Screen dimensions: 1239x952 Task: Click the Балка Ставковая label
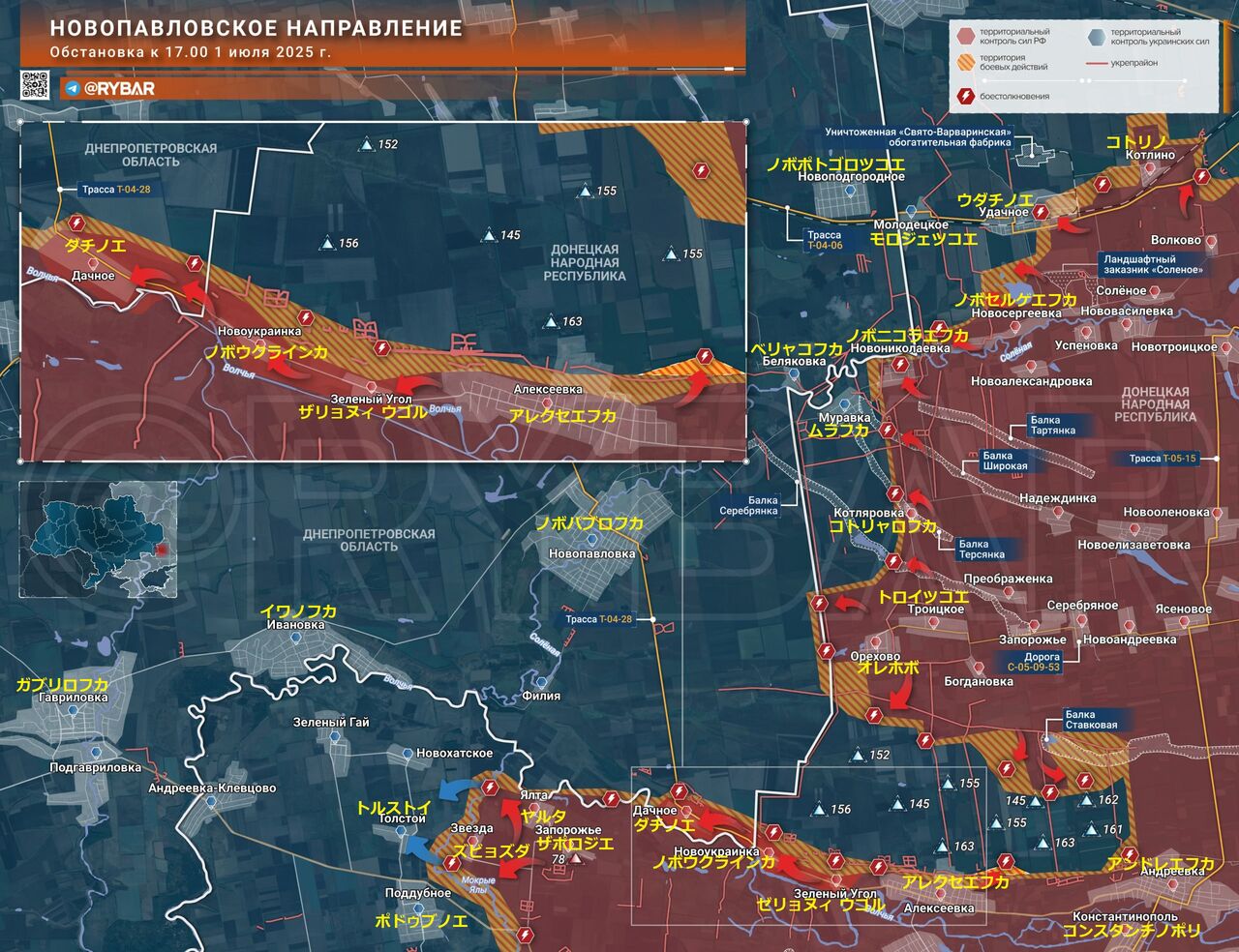point(1091,720)
